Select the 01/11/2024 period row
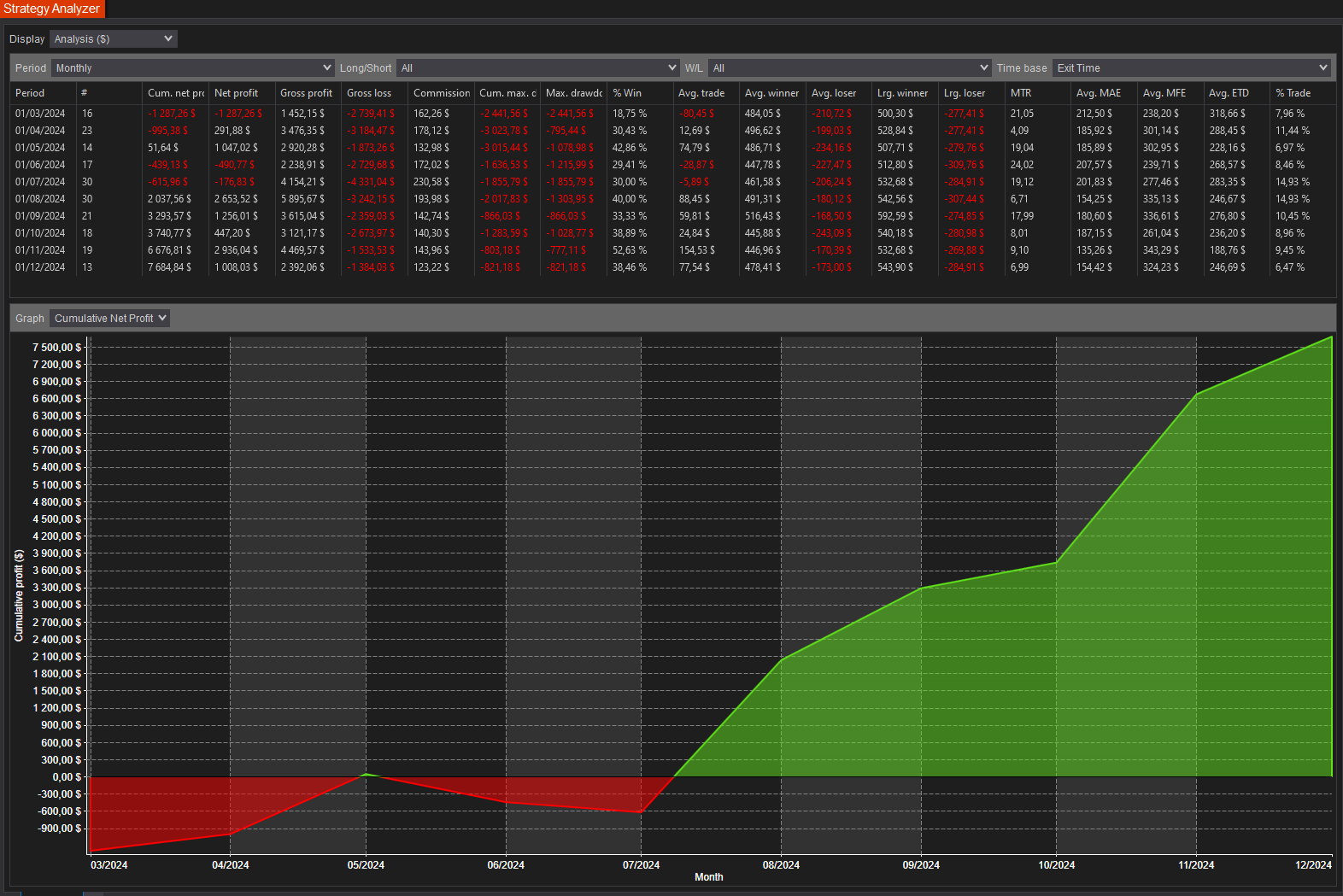The height and width of the screenshot is (896, 1343). 673,250
